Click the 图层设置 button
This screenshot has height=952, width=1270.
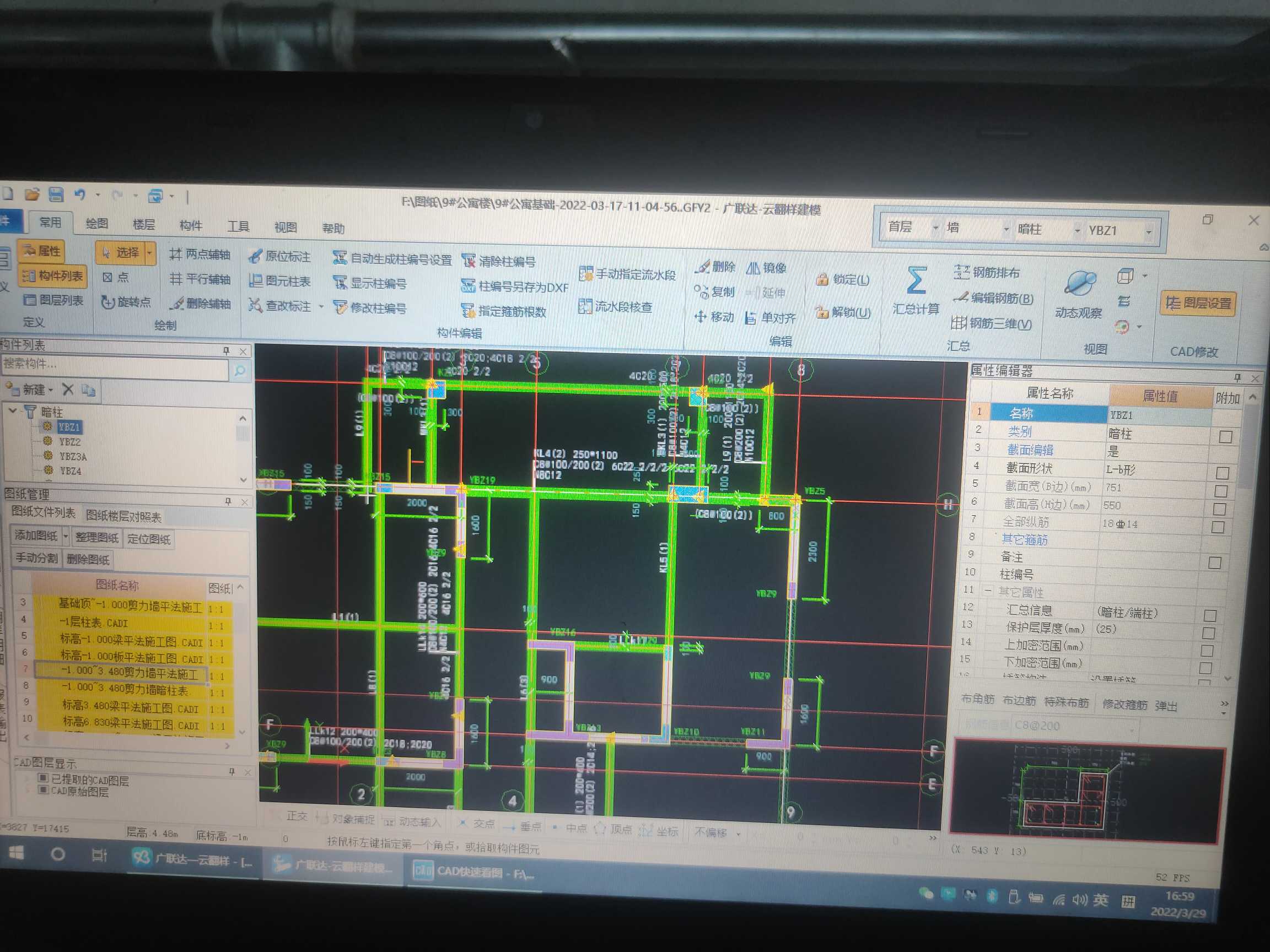(x=1198, y=302)
